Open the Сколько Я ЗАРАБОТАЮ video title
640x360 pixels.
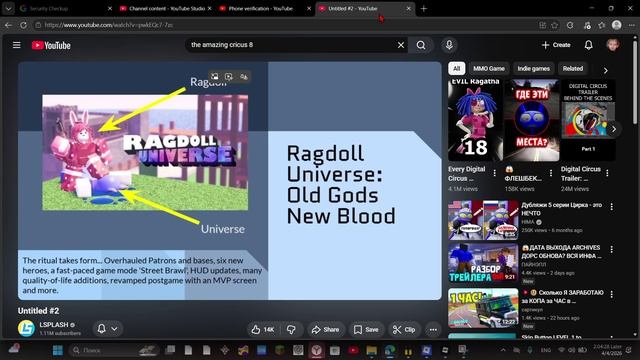coord(562,297)
